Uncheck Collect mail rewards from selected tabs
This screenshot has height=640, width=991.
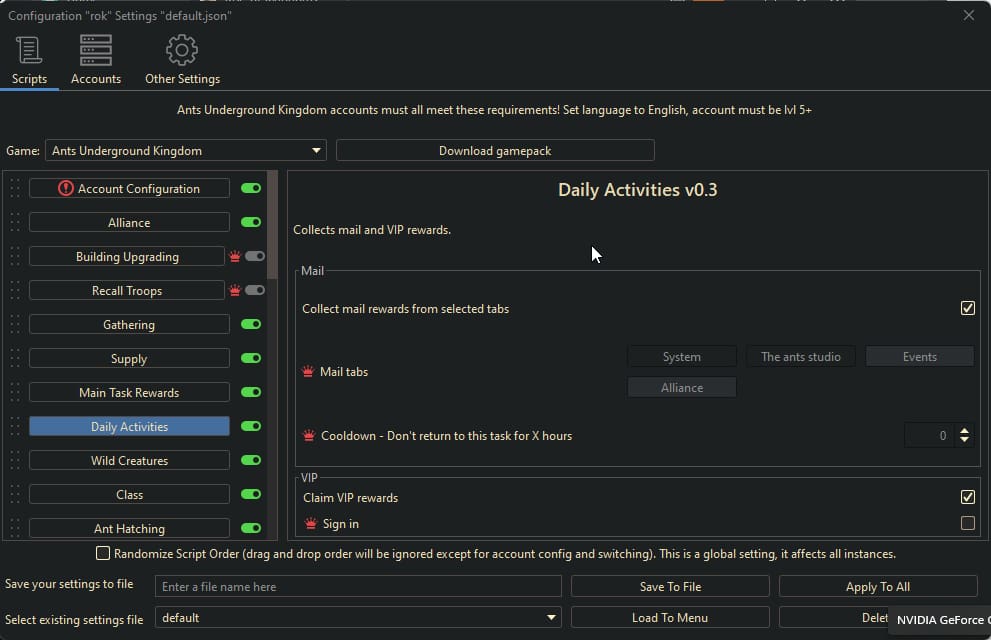(967, 308)
